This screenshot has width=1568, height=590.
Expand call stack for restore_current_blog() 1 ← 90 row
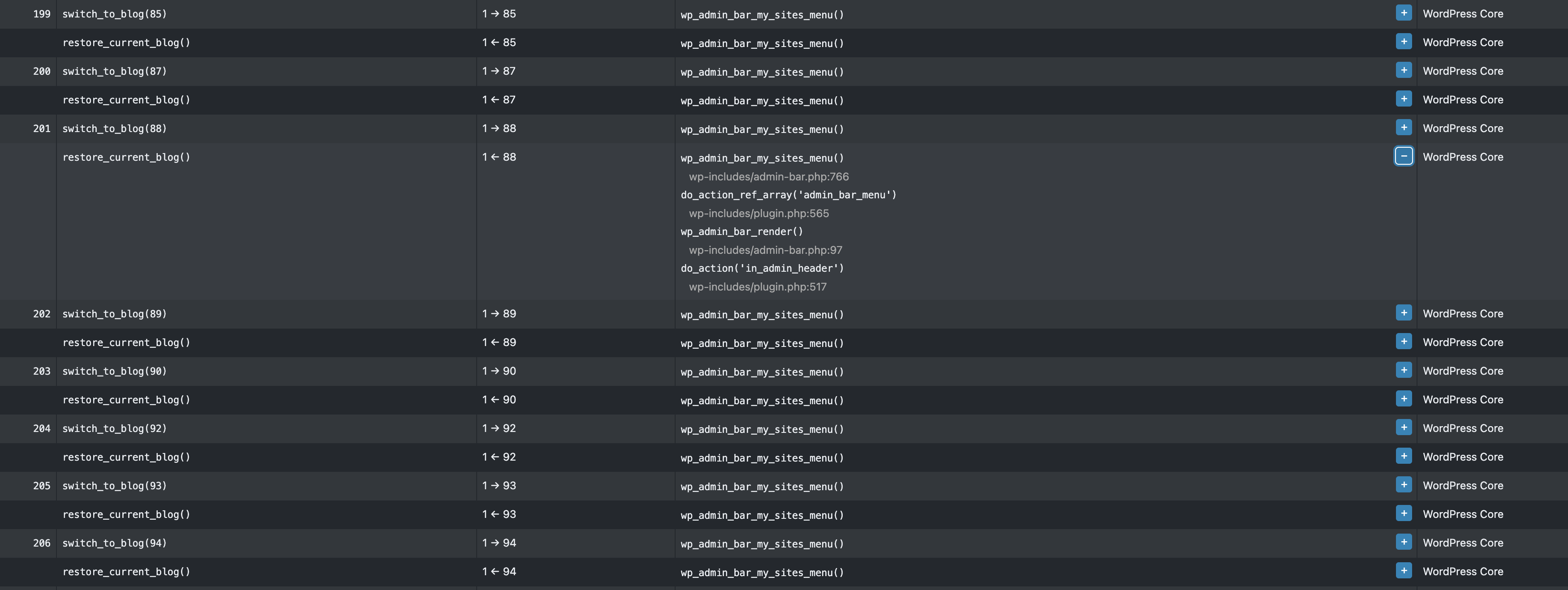coord(1404,398)
